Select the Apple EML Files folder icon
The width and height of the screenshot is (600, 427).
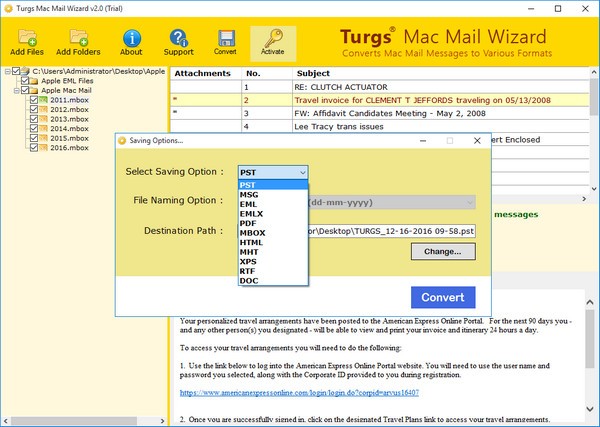36,81
